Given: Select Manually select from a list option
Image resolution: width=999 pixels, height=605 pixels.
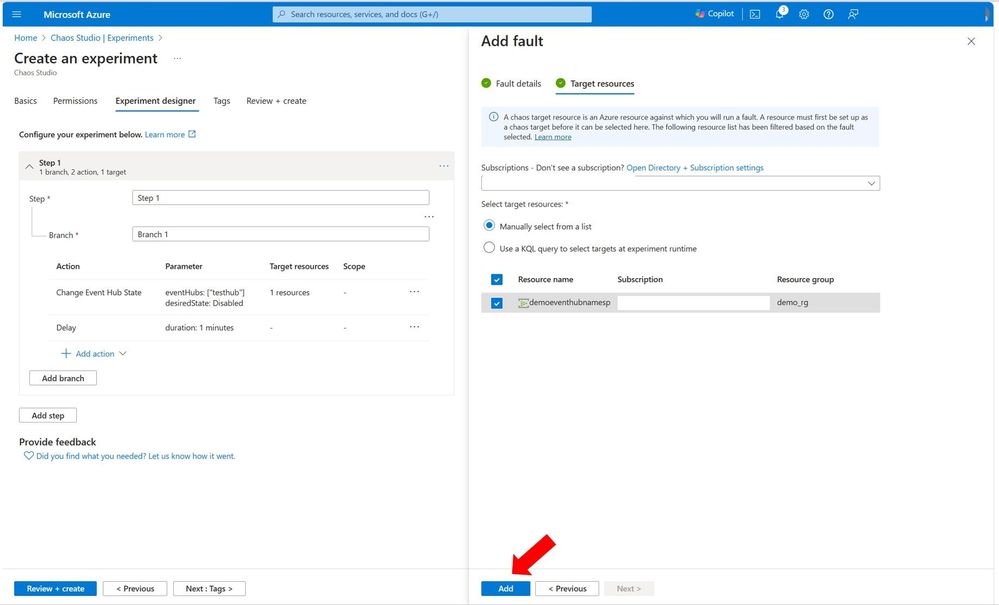Looking at the screenshot, I should 489,225.
